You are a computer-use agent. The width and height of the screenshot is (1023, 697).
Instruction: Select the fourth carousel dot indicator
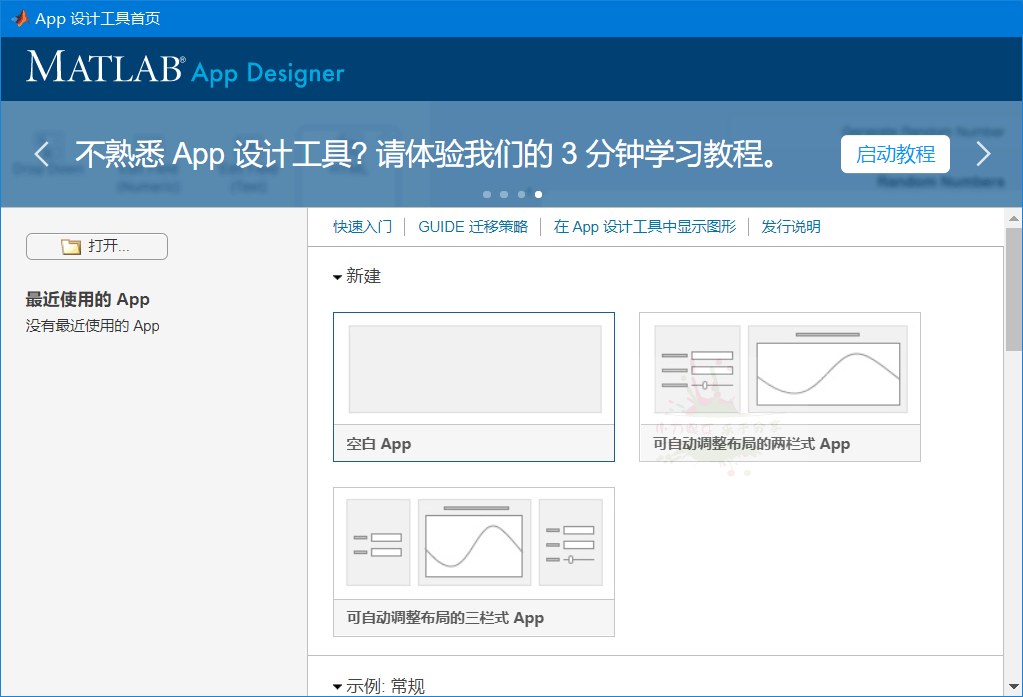tap(539, 194)
